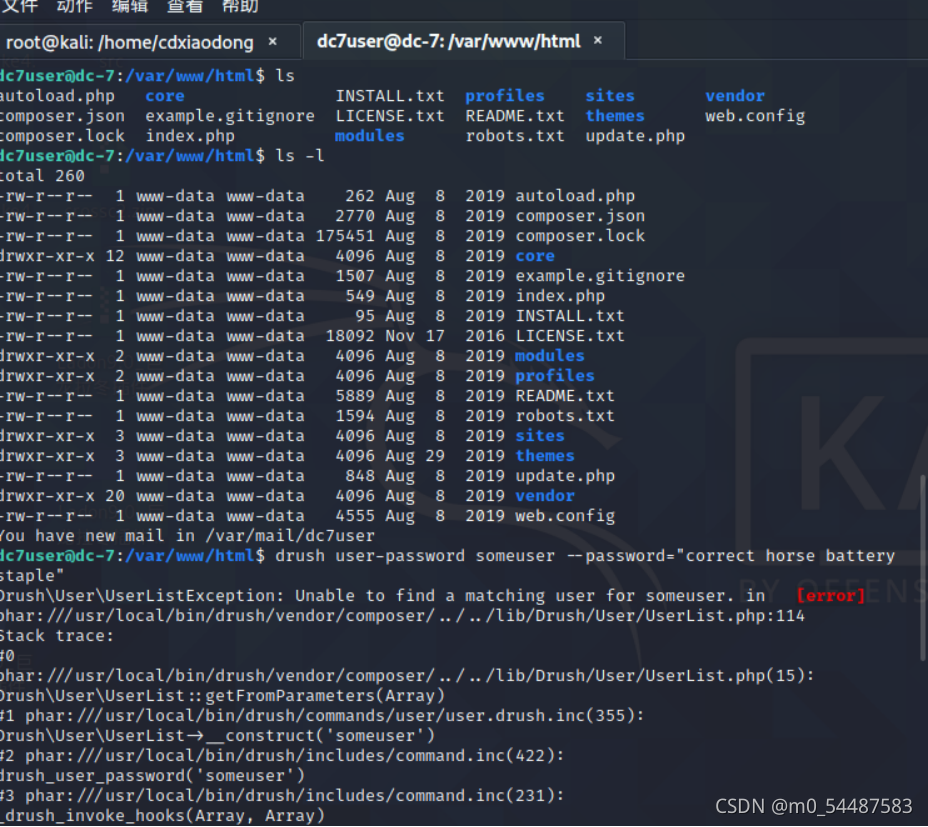Click the core directory in ls -l listing
This screenshot has height=827, width=928.
(535, 256)
